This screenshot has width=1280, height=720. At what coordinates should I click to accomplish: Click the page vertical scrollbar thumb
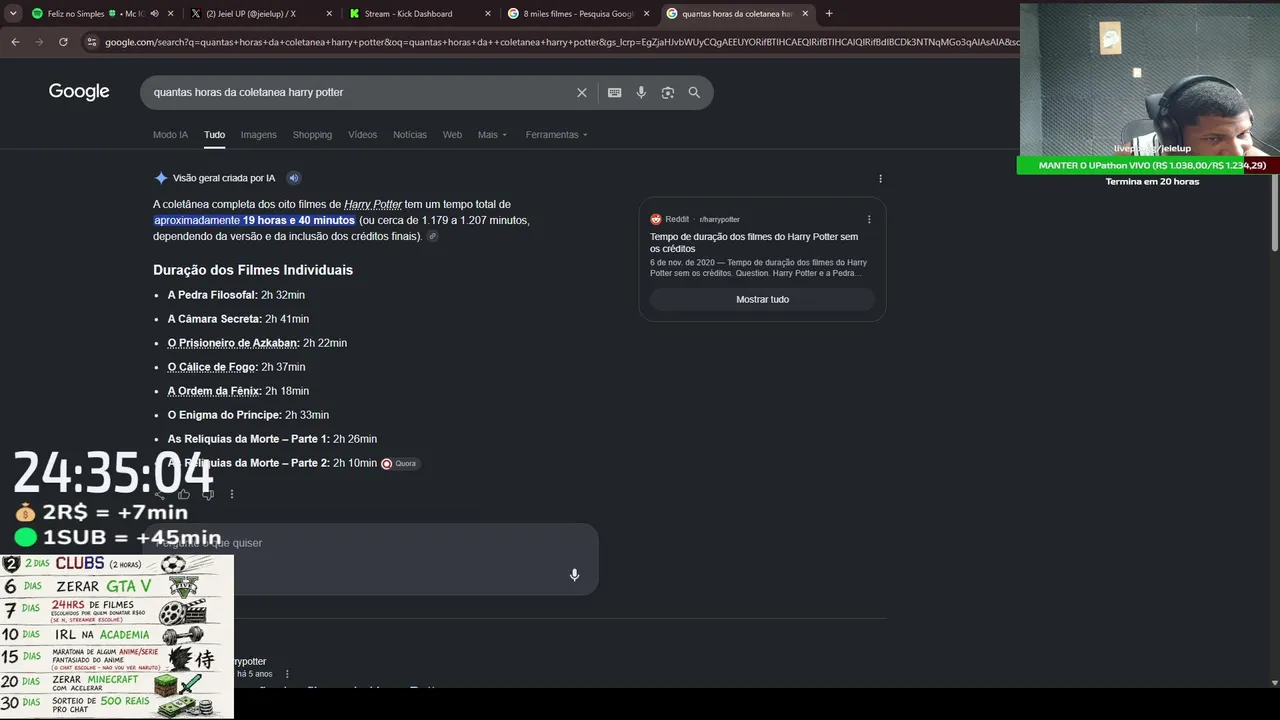(1274, 210)
